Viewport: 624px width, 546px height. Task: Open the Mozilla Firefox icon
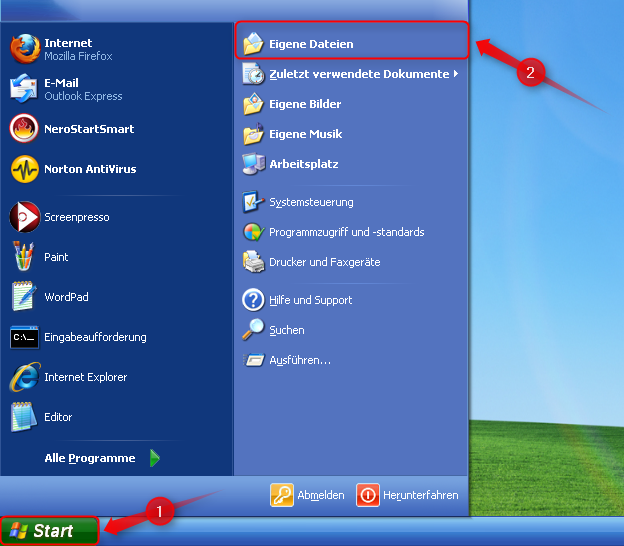tap(25, 49)
